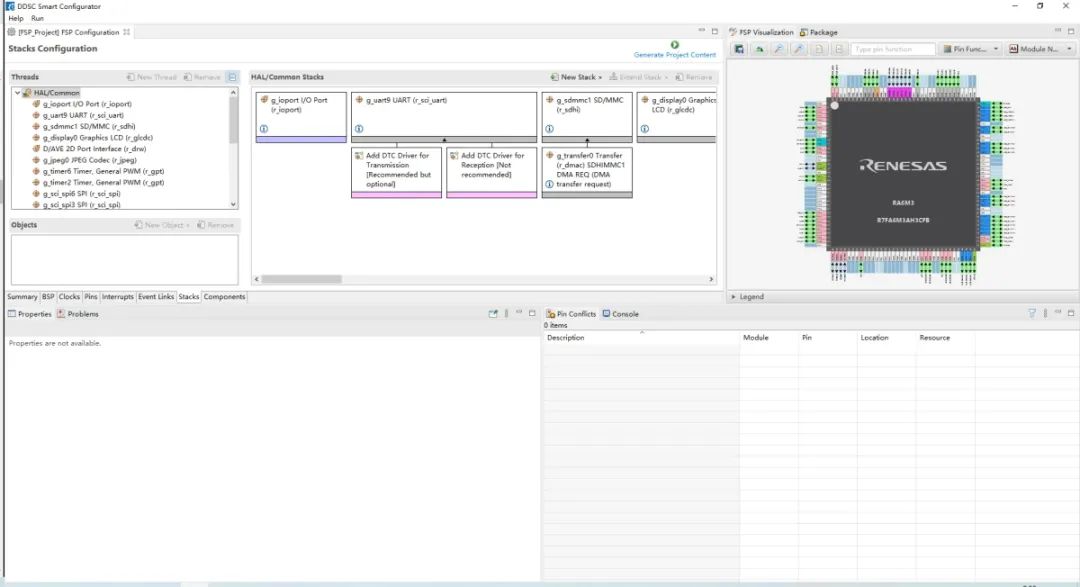Click the first icon in FSP Visualization toolbar
This screenshot has height=587, width=1080.
click(739, 49)
